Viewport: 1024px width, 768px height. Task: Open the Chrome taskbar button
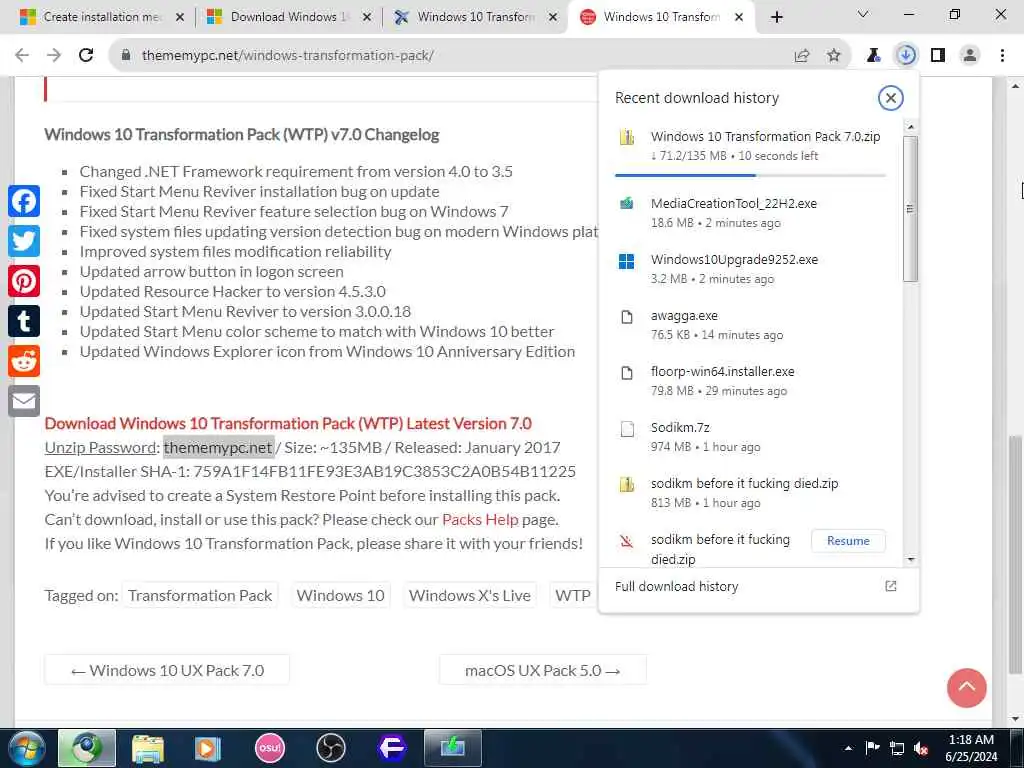[87, 748]
